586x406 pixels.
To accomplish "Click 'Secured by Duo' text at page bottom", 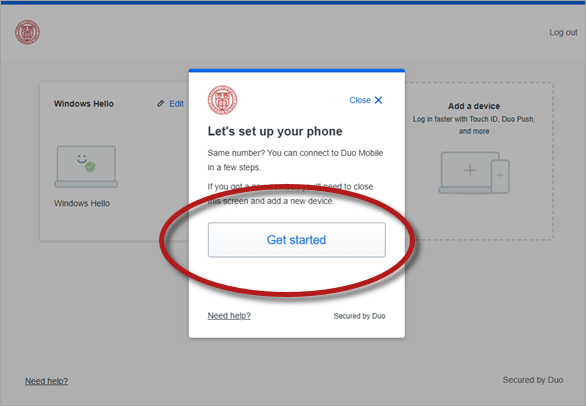I will (533, 380).
